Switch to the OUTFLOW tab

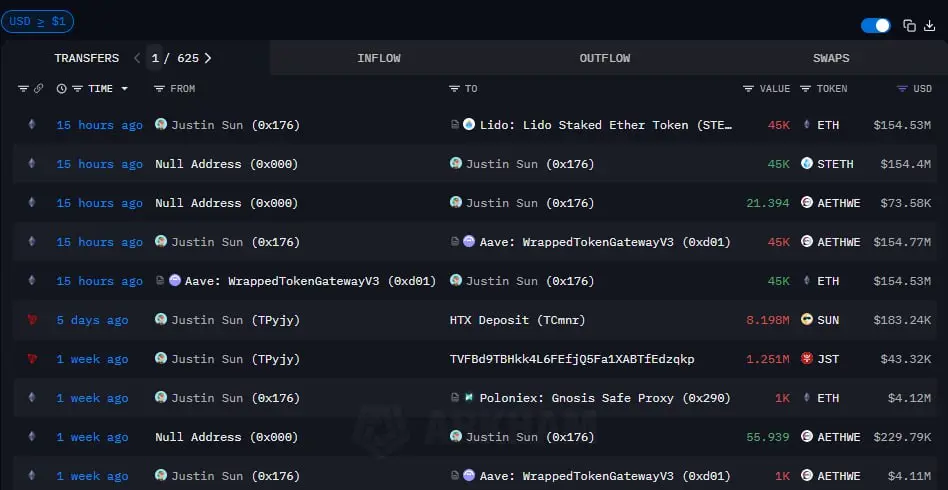(x=605, y=58)
